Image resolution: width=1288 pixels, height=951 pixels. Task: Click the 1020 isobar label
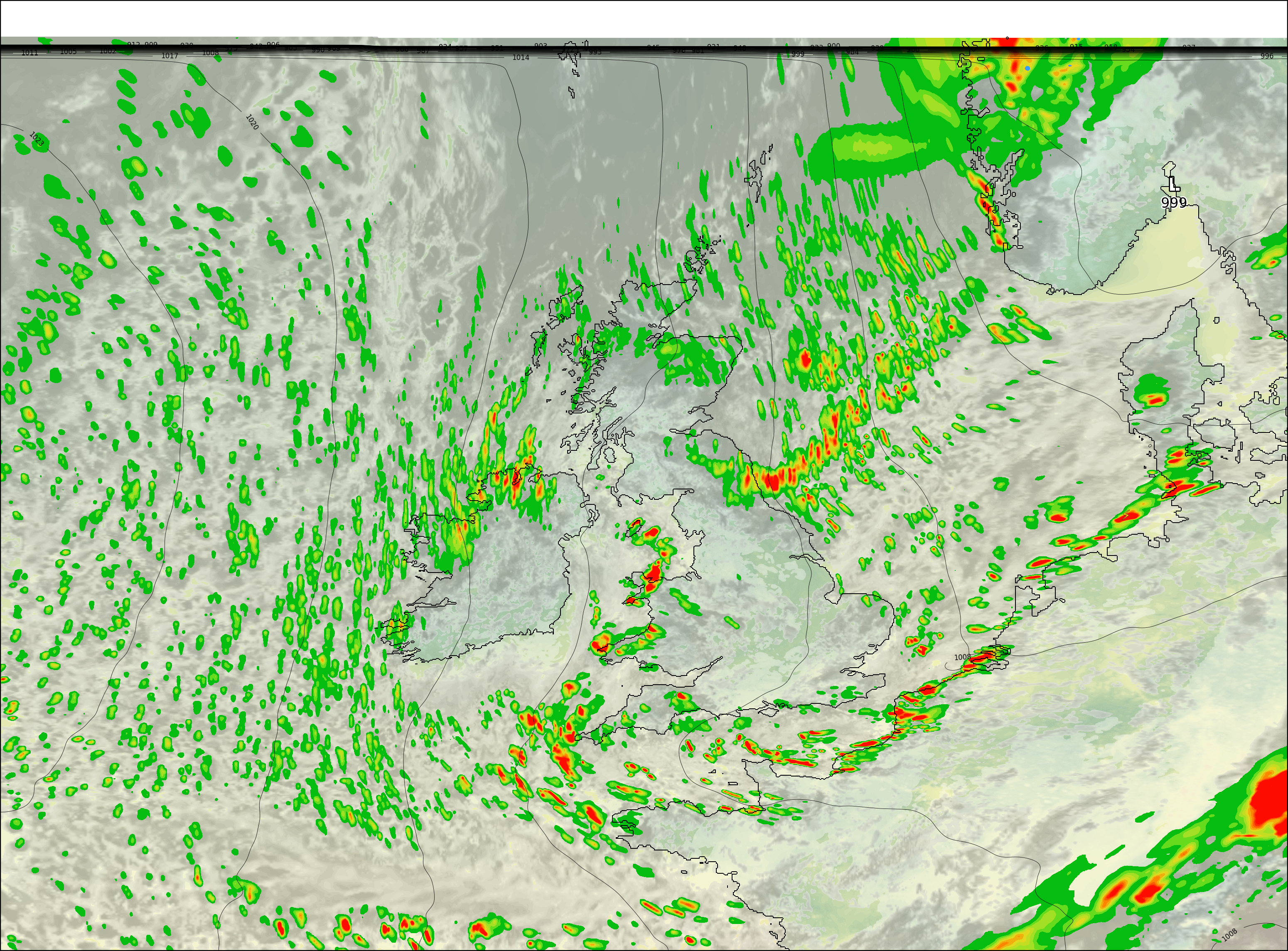[x=252, y=122]
